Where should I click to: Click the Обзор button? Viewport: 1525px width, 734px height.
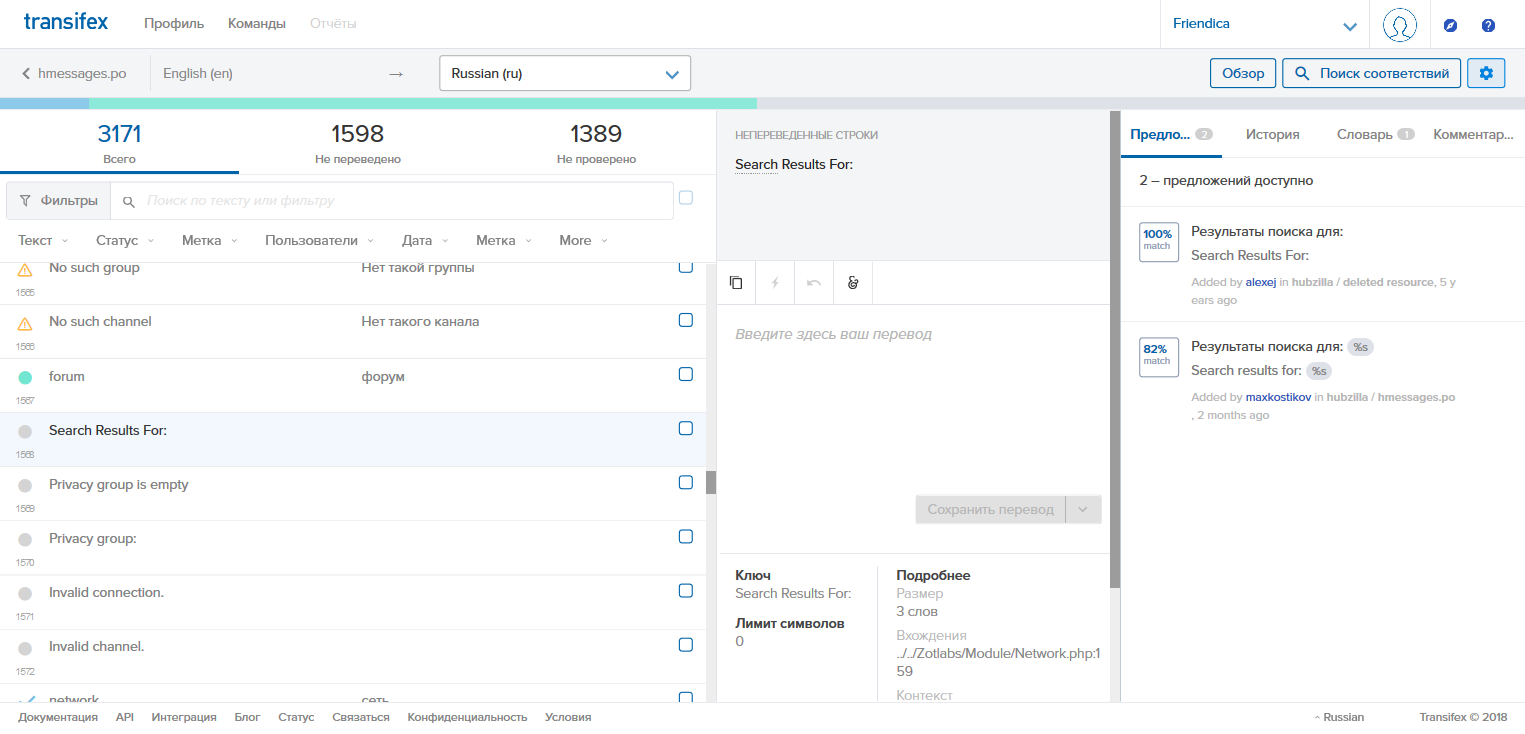pyautogui.click(x=1243, y=73)
